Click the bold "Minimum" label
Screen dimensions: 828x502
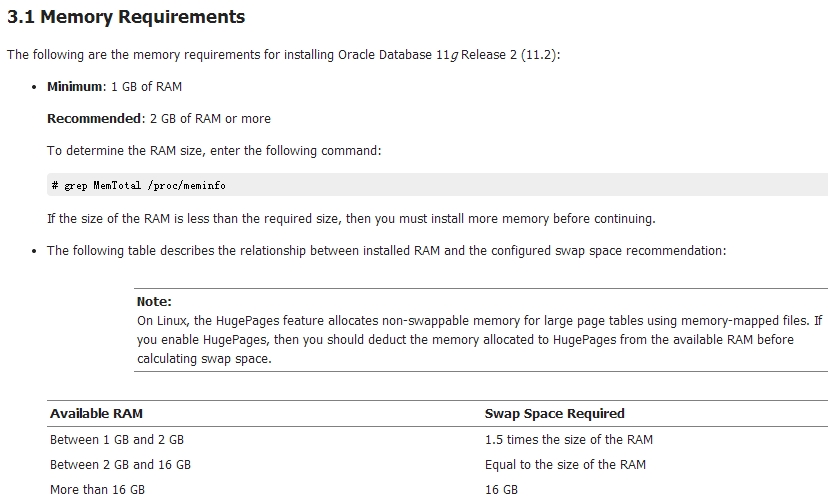click(x=75, y=87)
